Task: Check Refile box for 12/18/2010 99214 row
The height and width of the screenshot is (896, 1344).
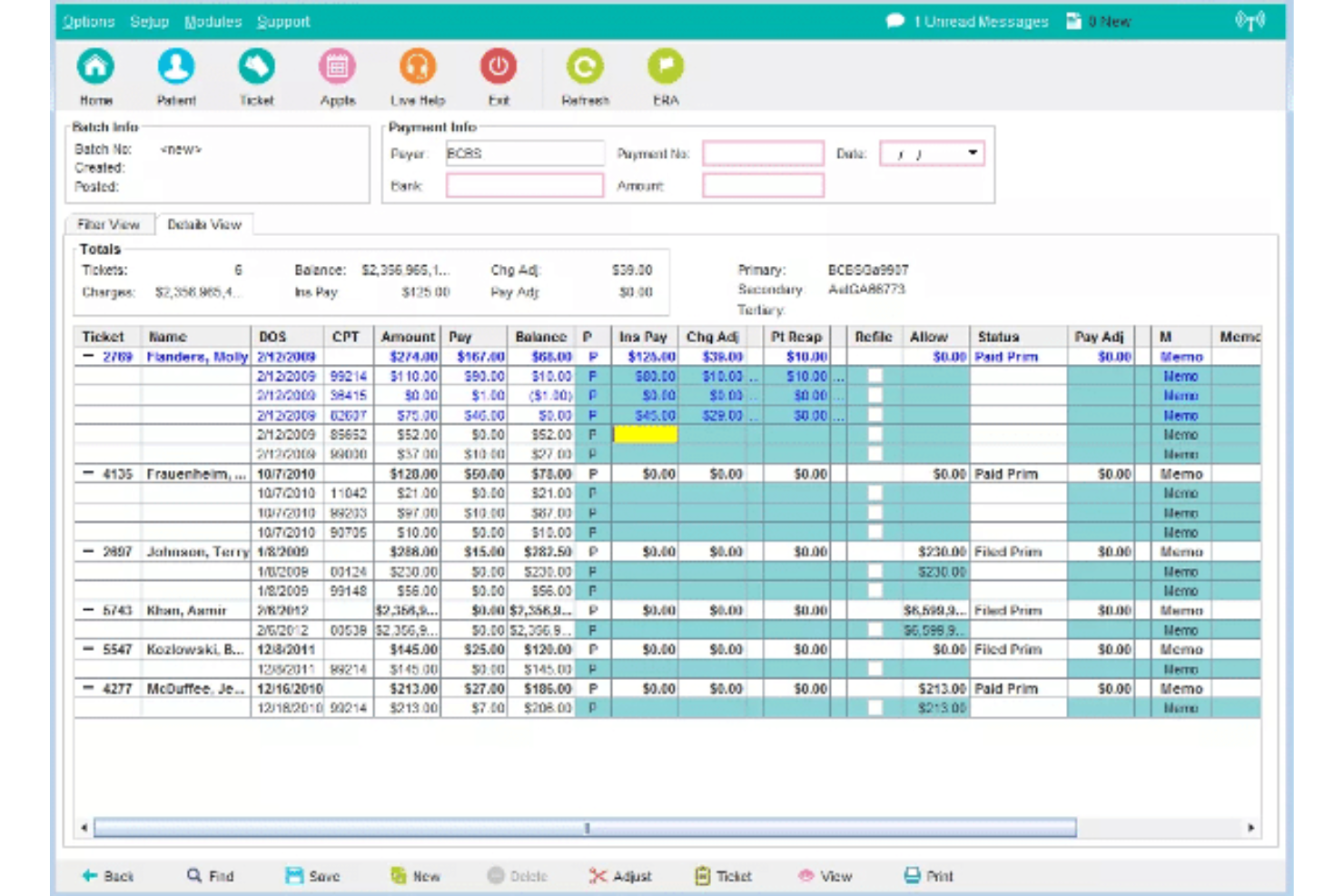Action: [875, 708]
